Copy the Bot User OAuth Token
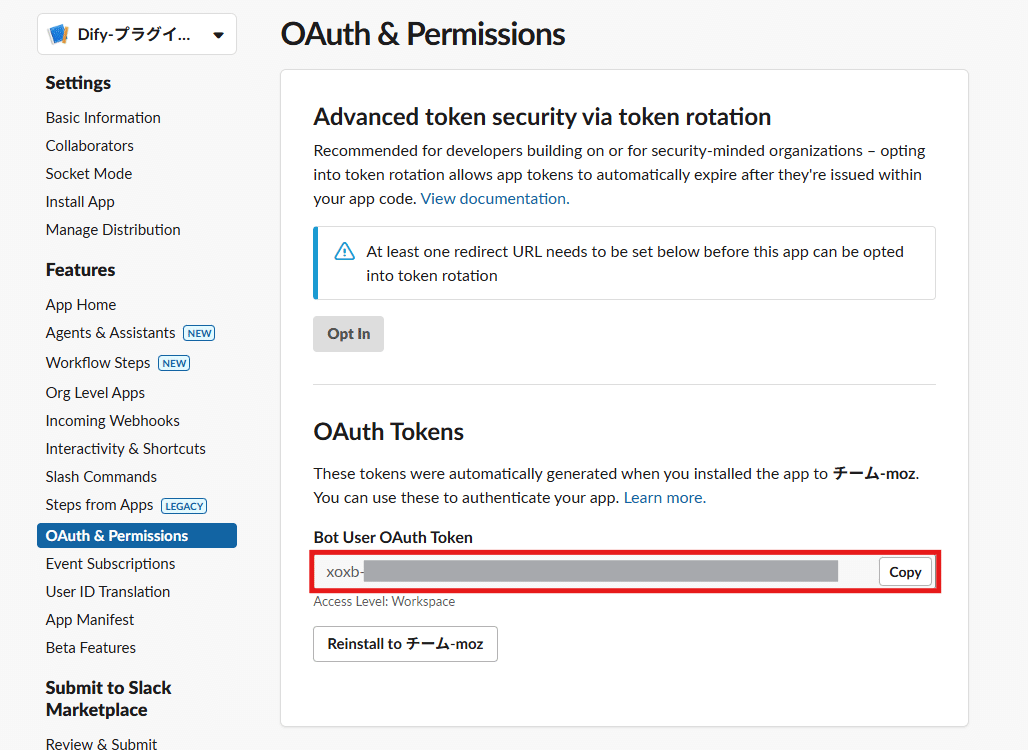Viewport: 1028px width, 750px height. [x=905, y=572]
